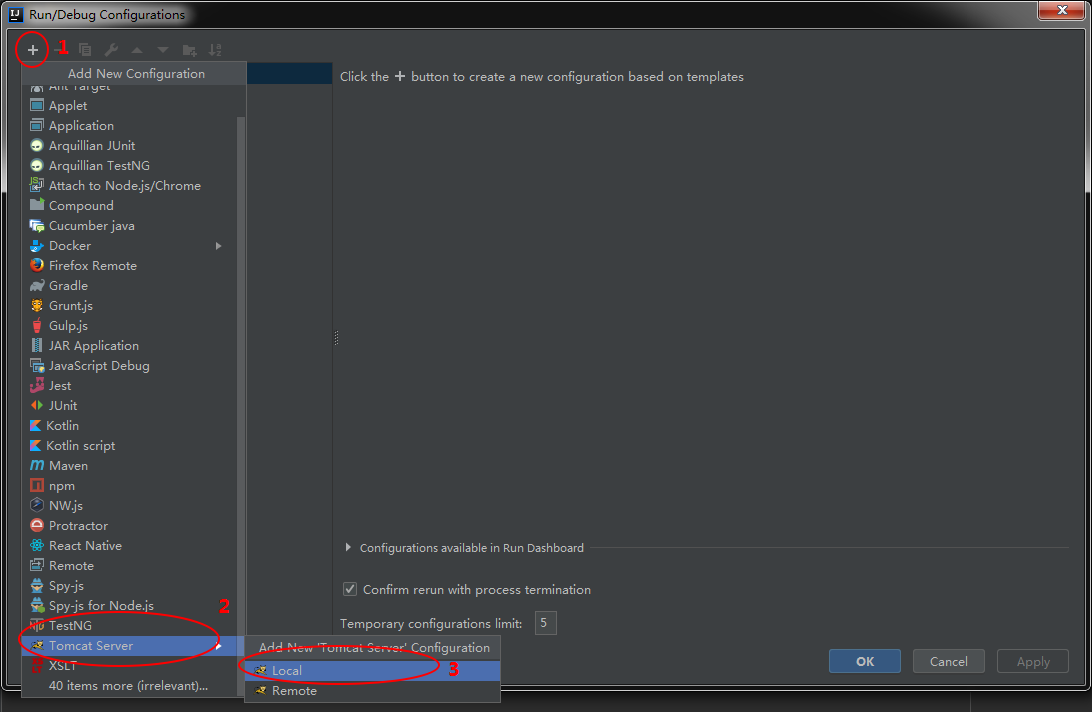Screen dimensions: 1092x712
Task: Close the Run/Debug Configurations dialog
Action: click(1062, 10)
